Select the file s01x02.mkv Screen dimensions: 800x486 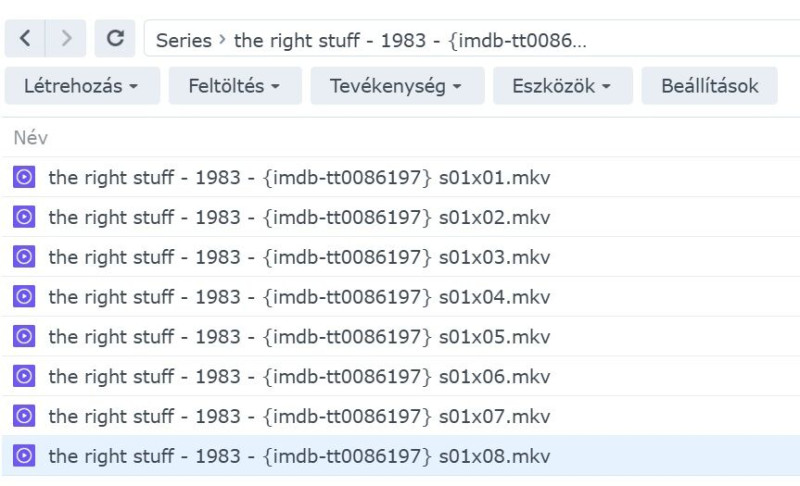(x=401, y=217)
